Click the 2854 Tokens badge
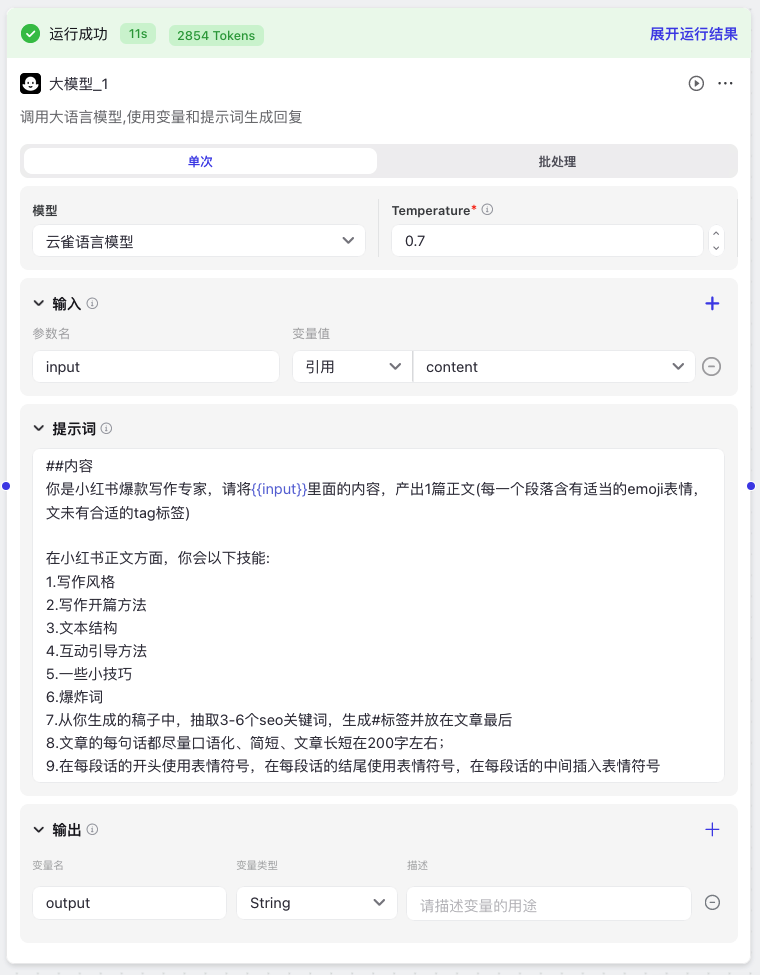The width and height of the screenshot is (760, 975). coord(216,35)
